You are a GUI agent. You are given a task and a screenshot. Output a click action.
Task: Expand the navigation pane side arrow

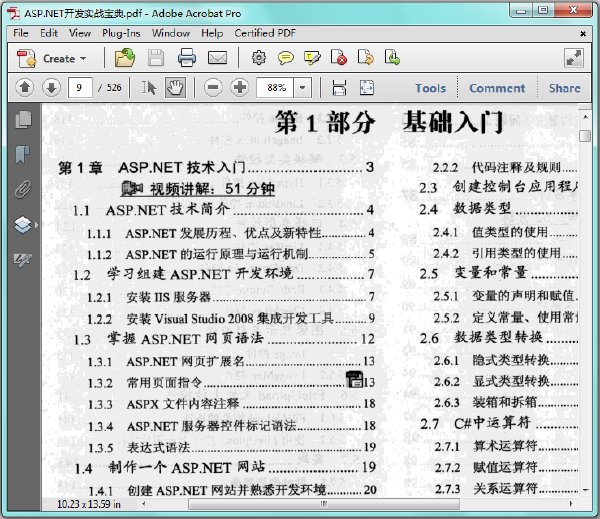(x=37, y=225)
